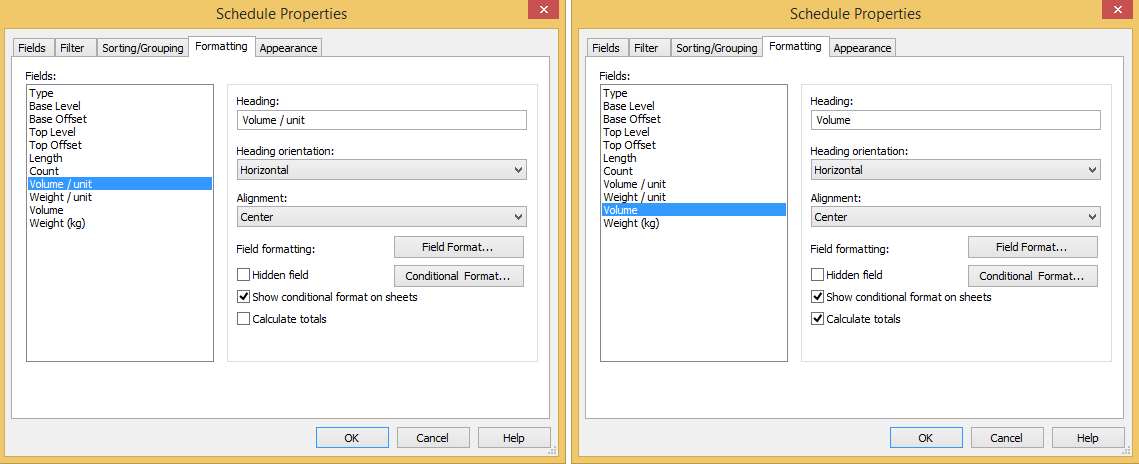1139x464 pixels.
Task: Click Field Format button in right dialog
Action: tap(1032, 248)
